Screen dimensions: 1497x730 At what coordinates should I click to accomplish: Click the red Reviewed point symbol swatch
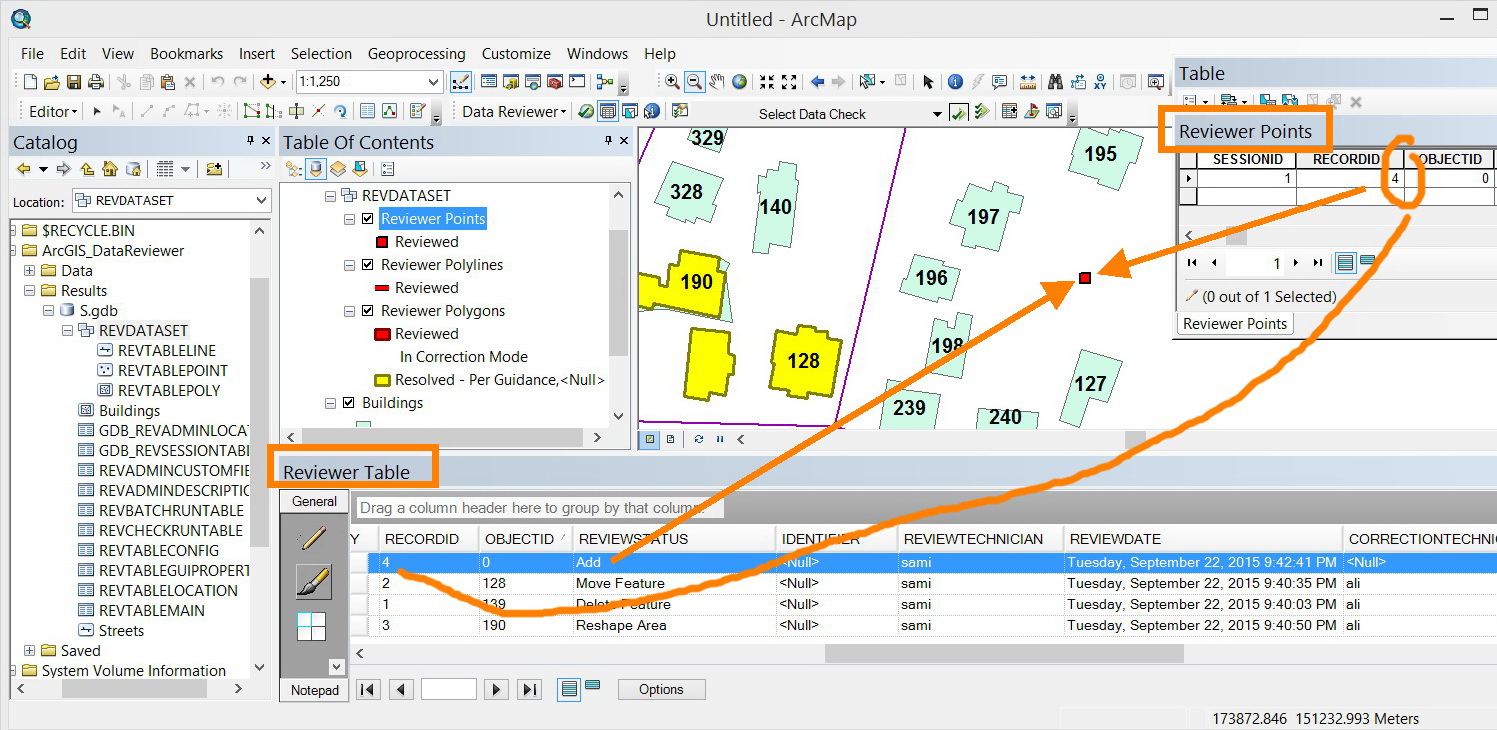[x=381, y=242]
